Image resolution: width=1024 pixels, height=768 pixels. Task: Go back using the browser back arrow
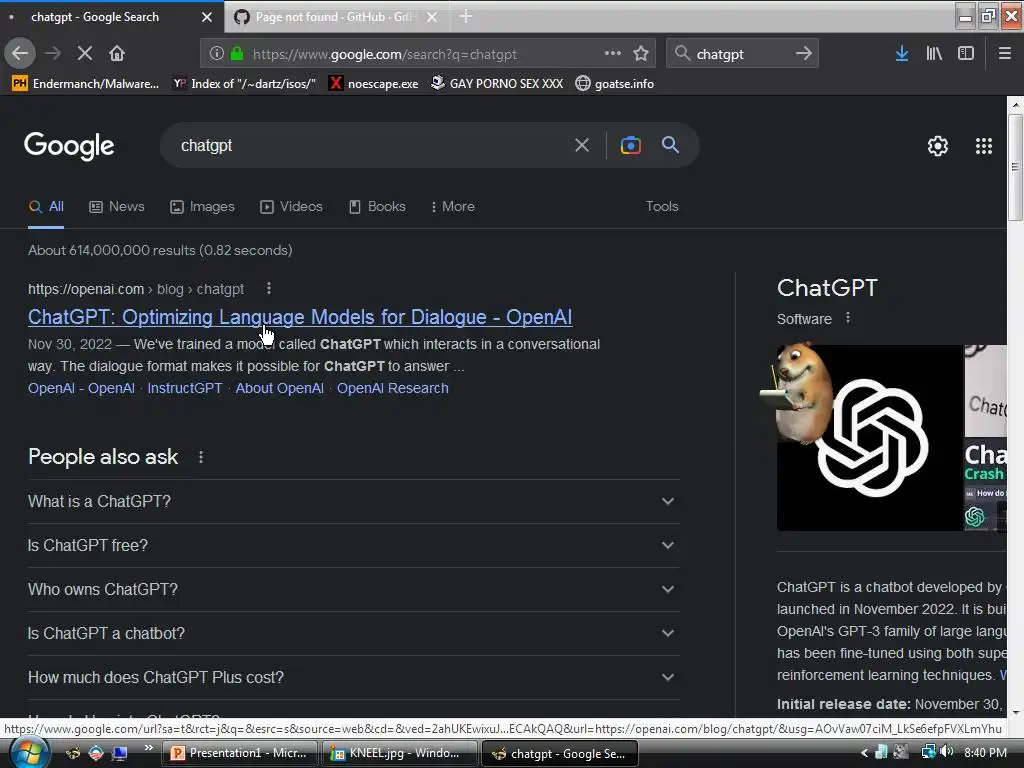tap(20, 53)
